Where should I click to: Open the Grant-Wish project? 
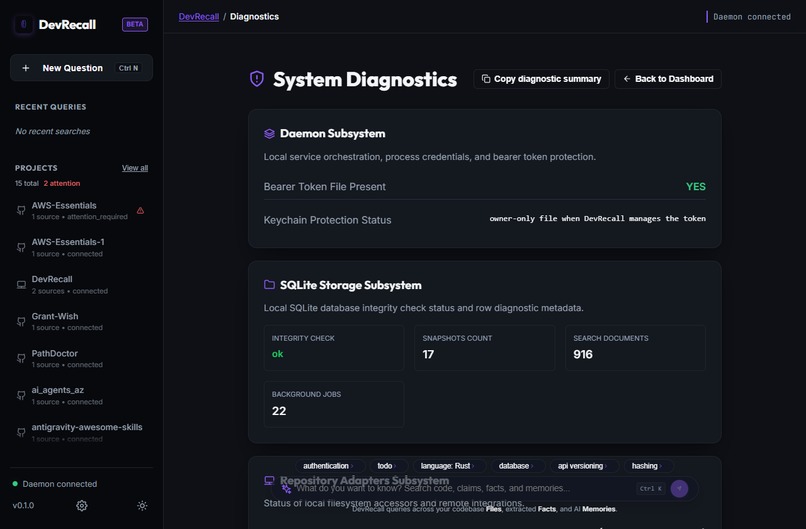pyautogui.click(x=81, y=321)
